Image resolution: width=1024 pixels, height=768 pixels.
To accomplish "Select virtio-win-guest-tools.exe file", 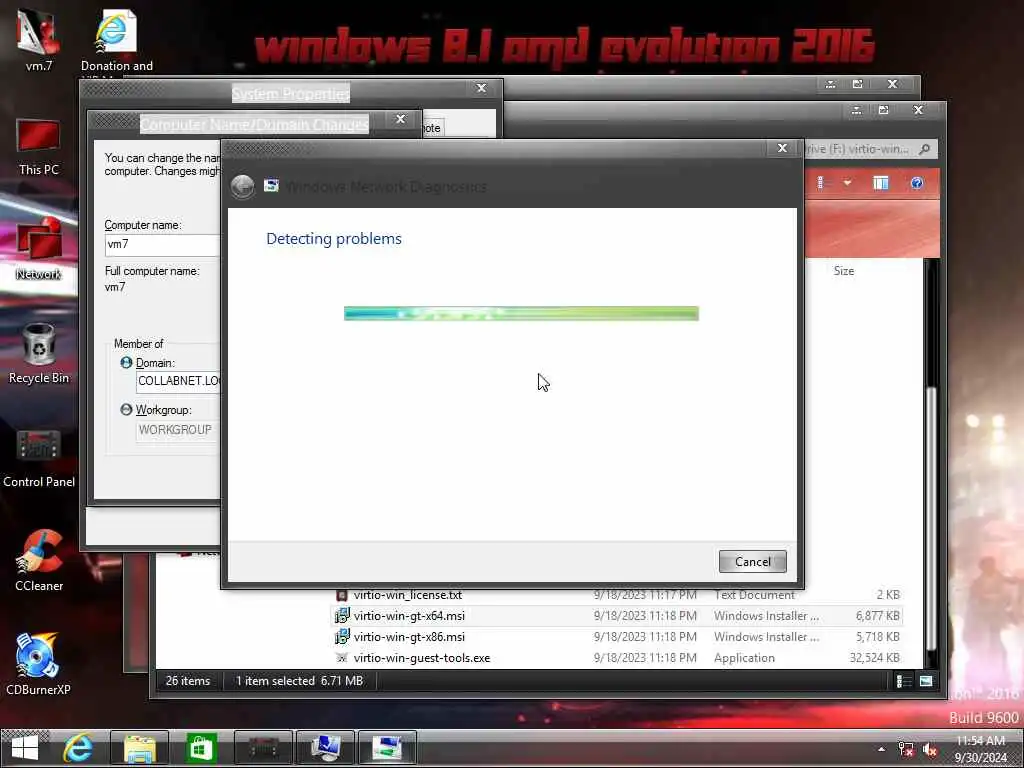I will pos(421,658).
